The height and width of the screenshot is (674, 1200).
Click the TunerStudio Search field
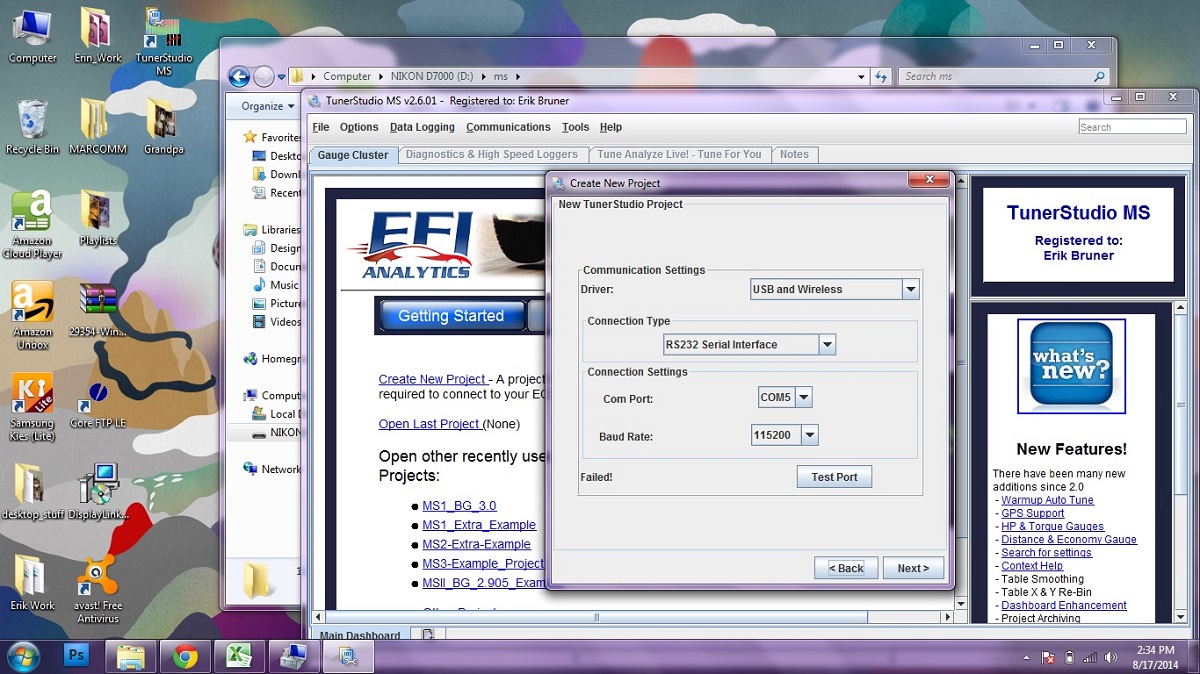(1132, 127)
